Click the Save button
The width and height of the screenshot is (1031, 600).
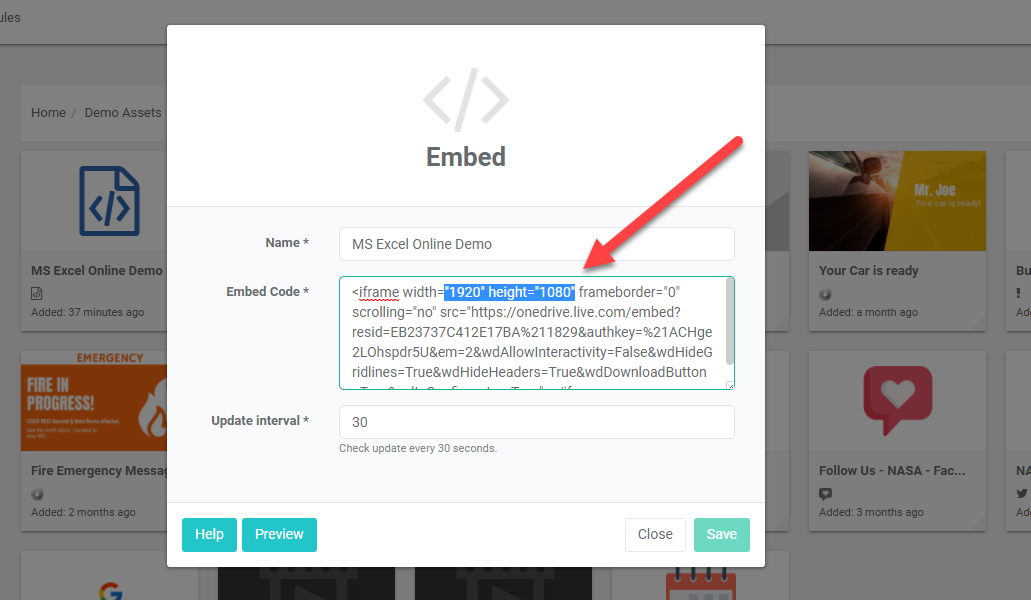coord(721,534)
